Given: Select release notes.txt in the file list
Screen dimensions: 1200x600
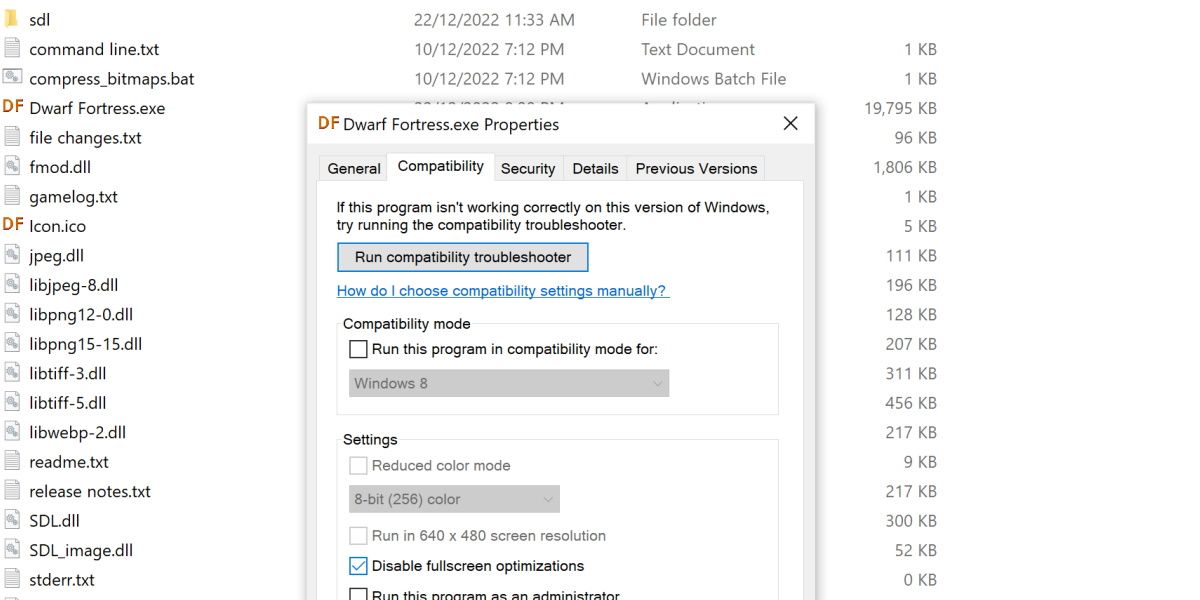Looking at the screenshot, I should coord(90,492).
